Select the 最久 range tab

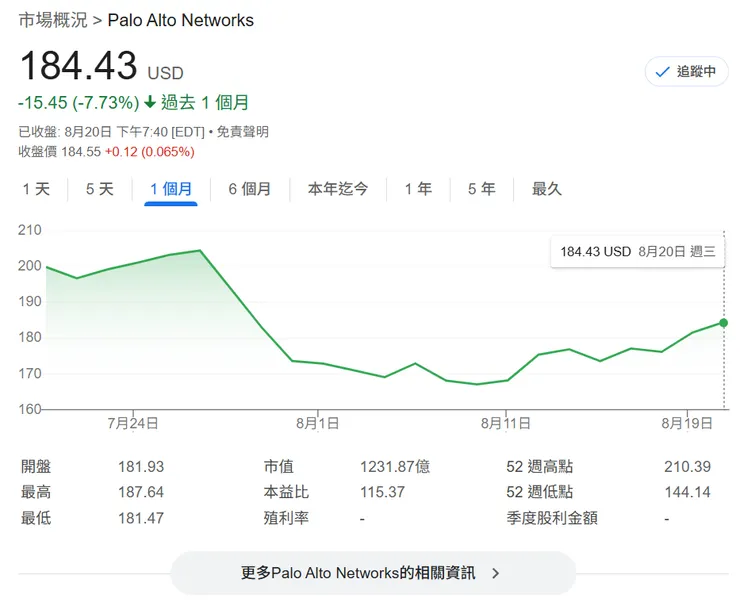547,189
